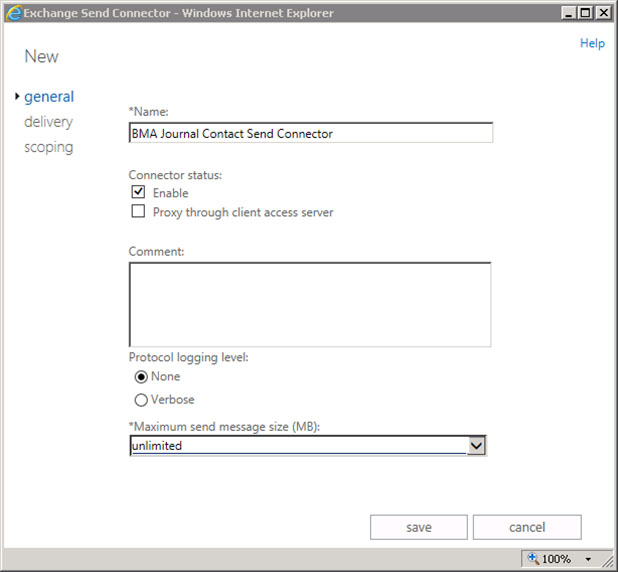
Task: Cancel the new connector dialog
Action: pos(527,527)
